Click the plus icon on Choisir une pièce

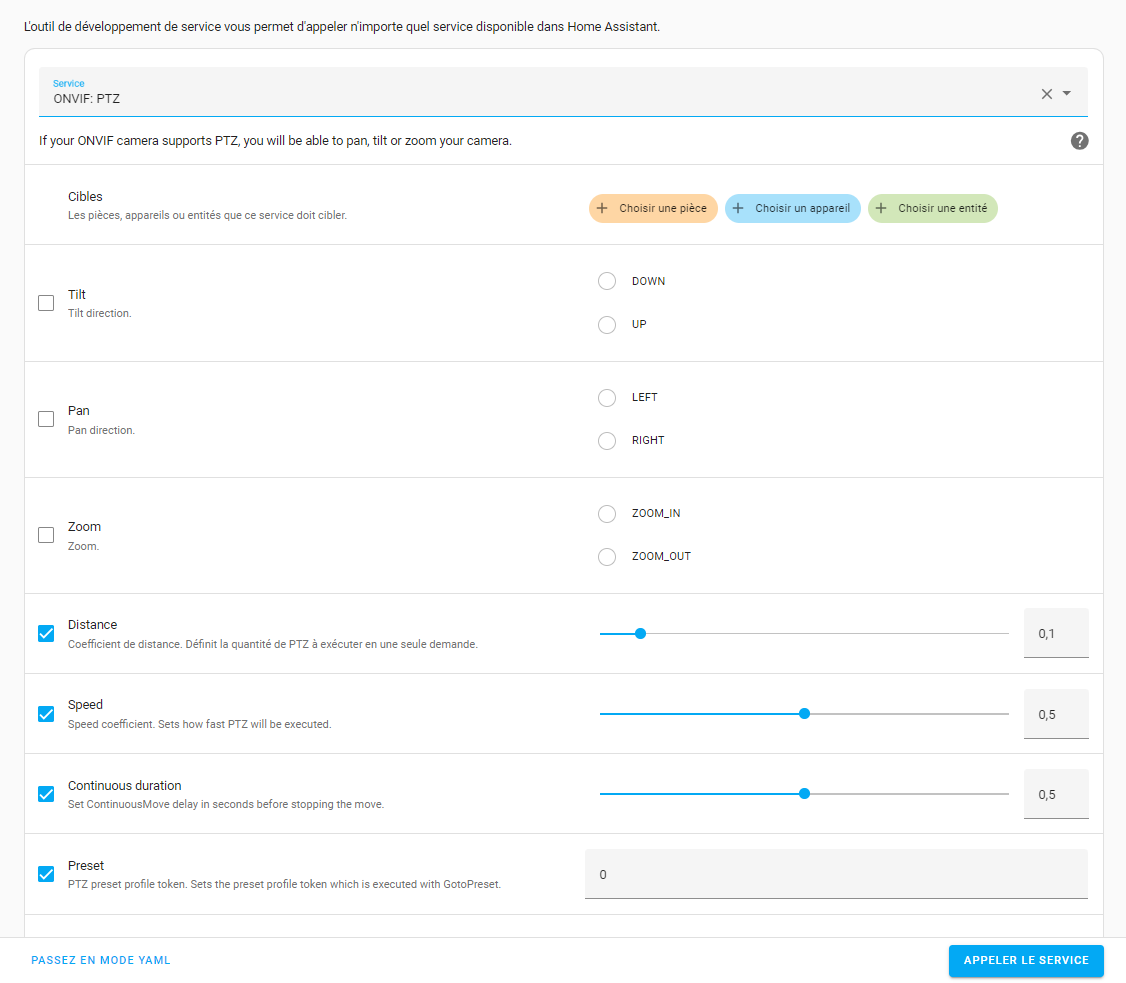click(602, 208)
